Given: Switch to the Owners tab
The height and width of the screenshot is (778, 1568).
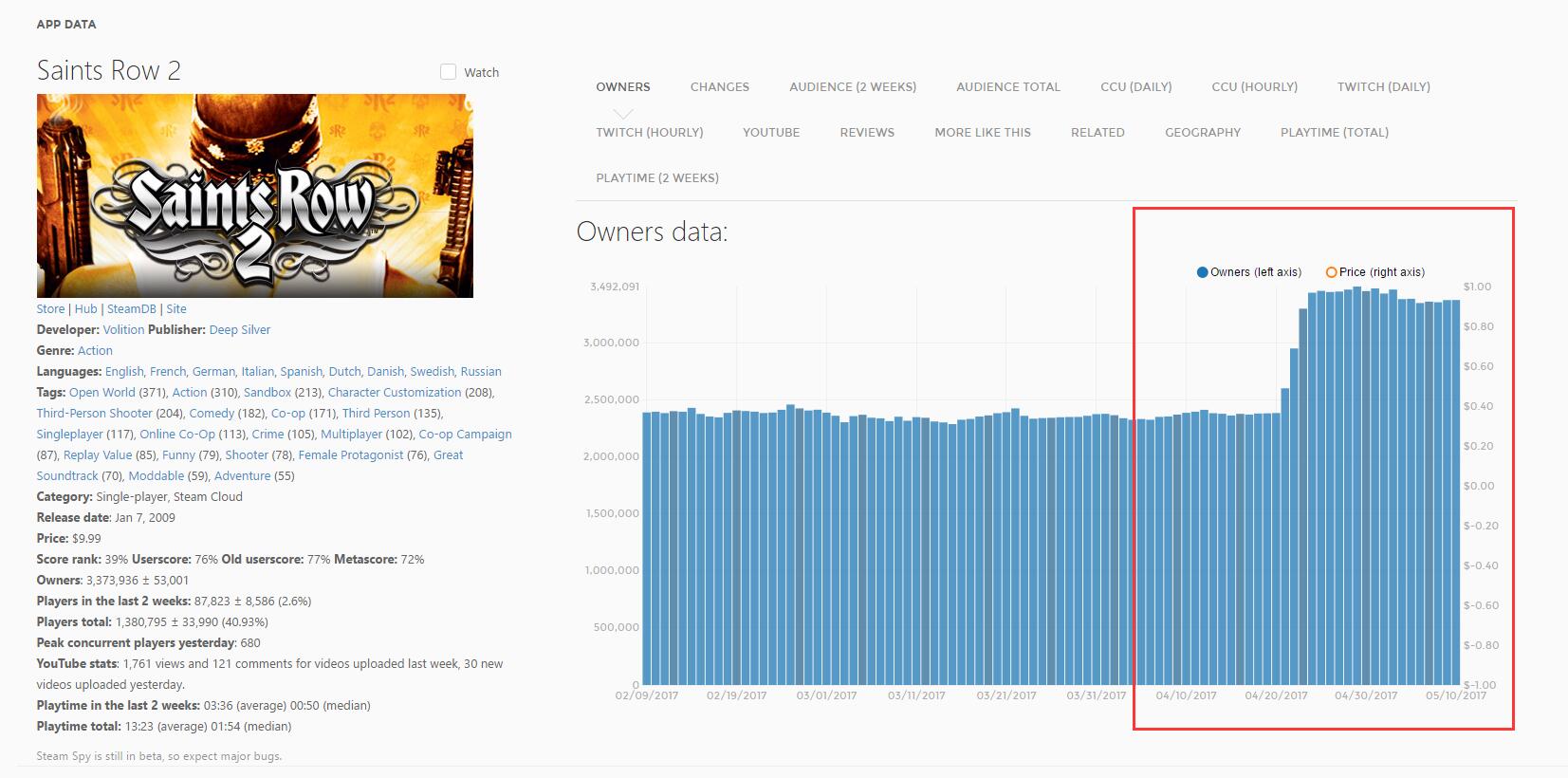Looking at the screenshot, I should (x=623, y=86).
